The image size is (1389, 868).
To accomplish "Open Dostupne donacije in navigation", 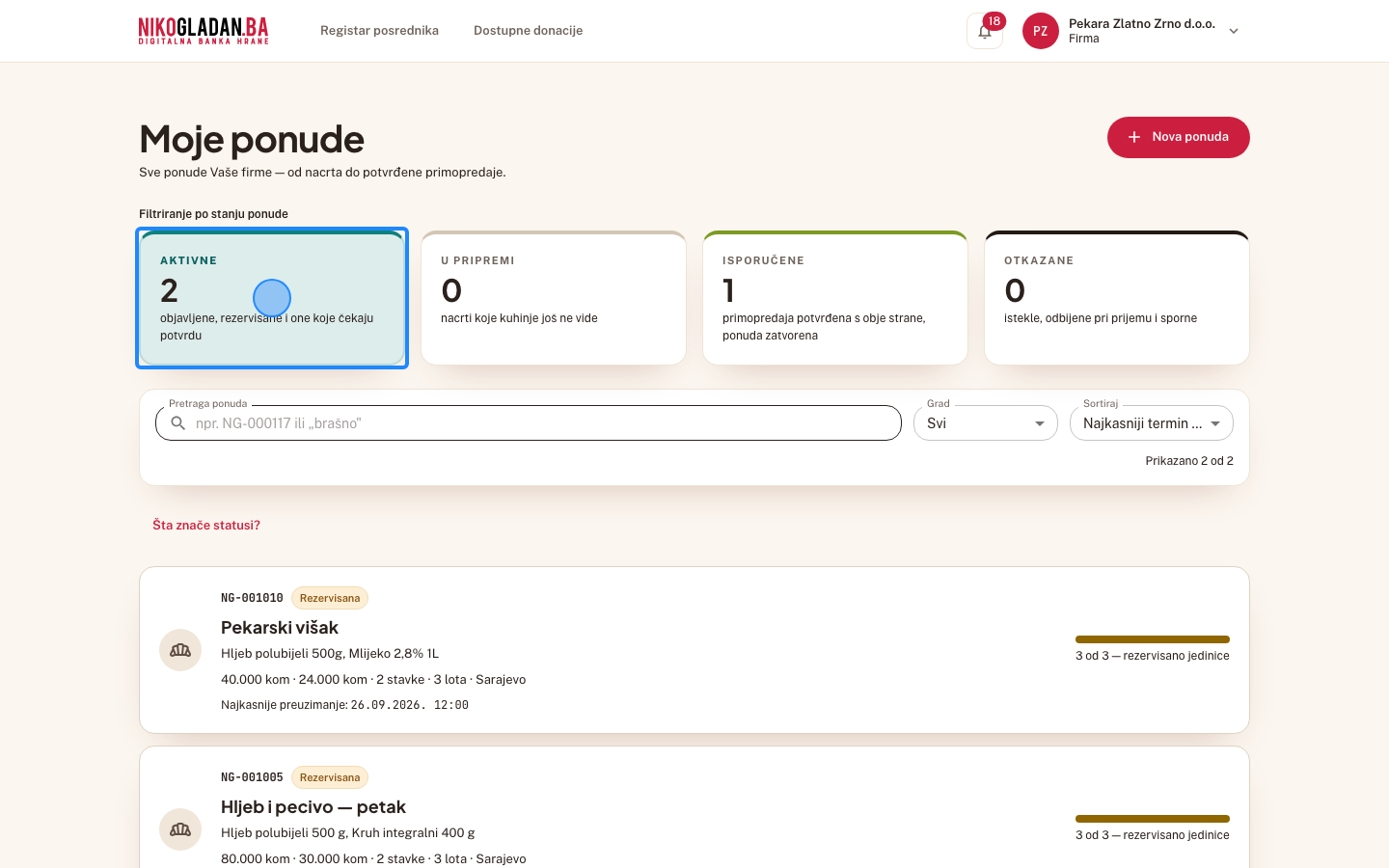I will pos(529,31).
